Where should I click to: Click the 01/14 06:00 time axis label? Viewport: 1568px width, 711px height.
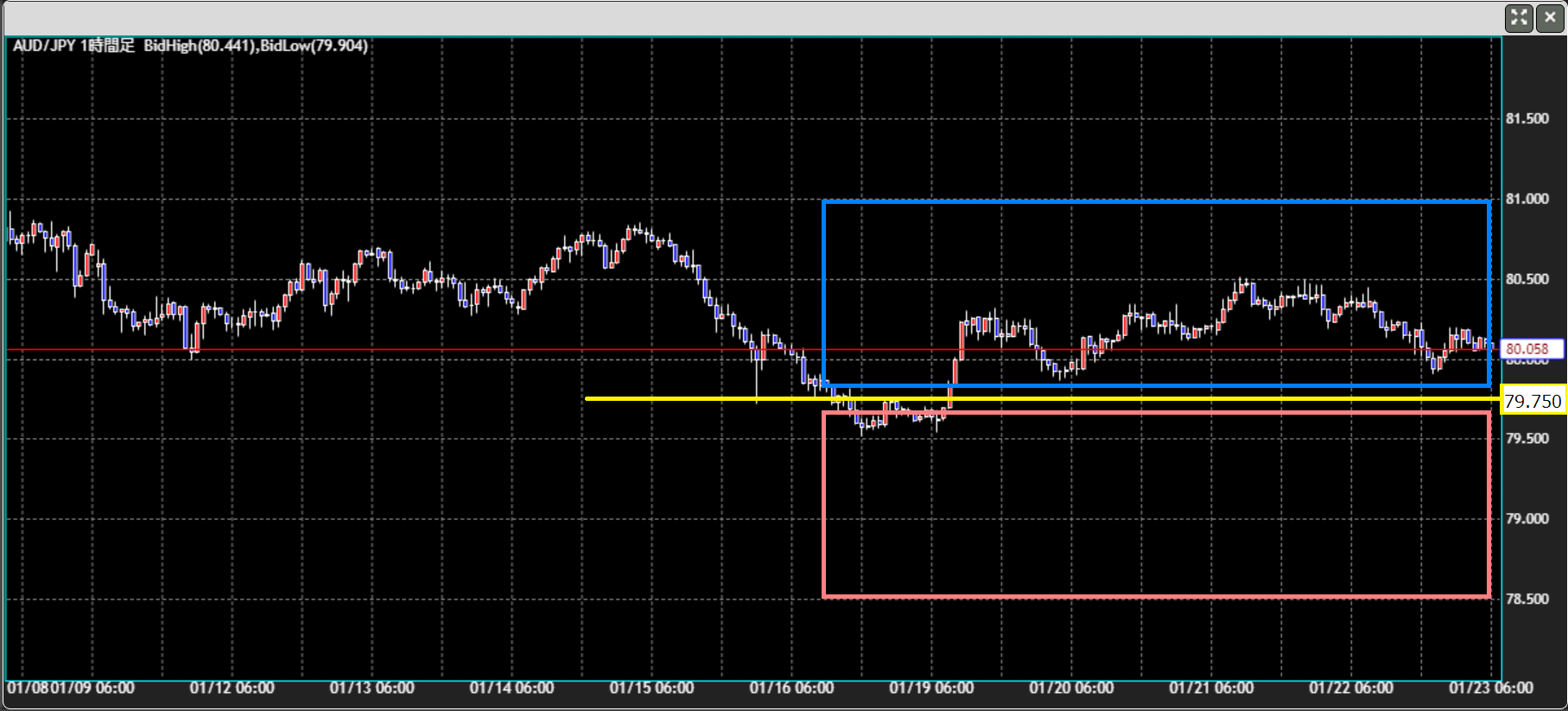coord(512,688)
